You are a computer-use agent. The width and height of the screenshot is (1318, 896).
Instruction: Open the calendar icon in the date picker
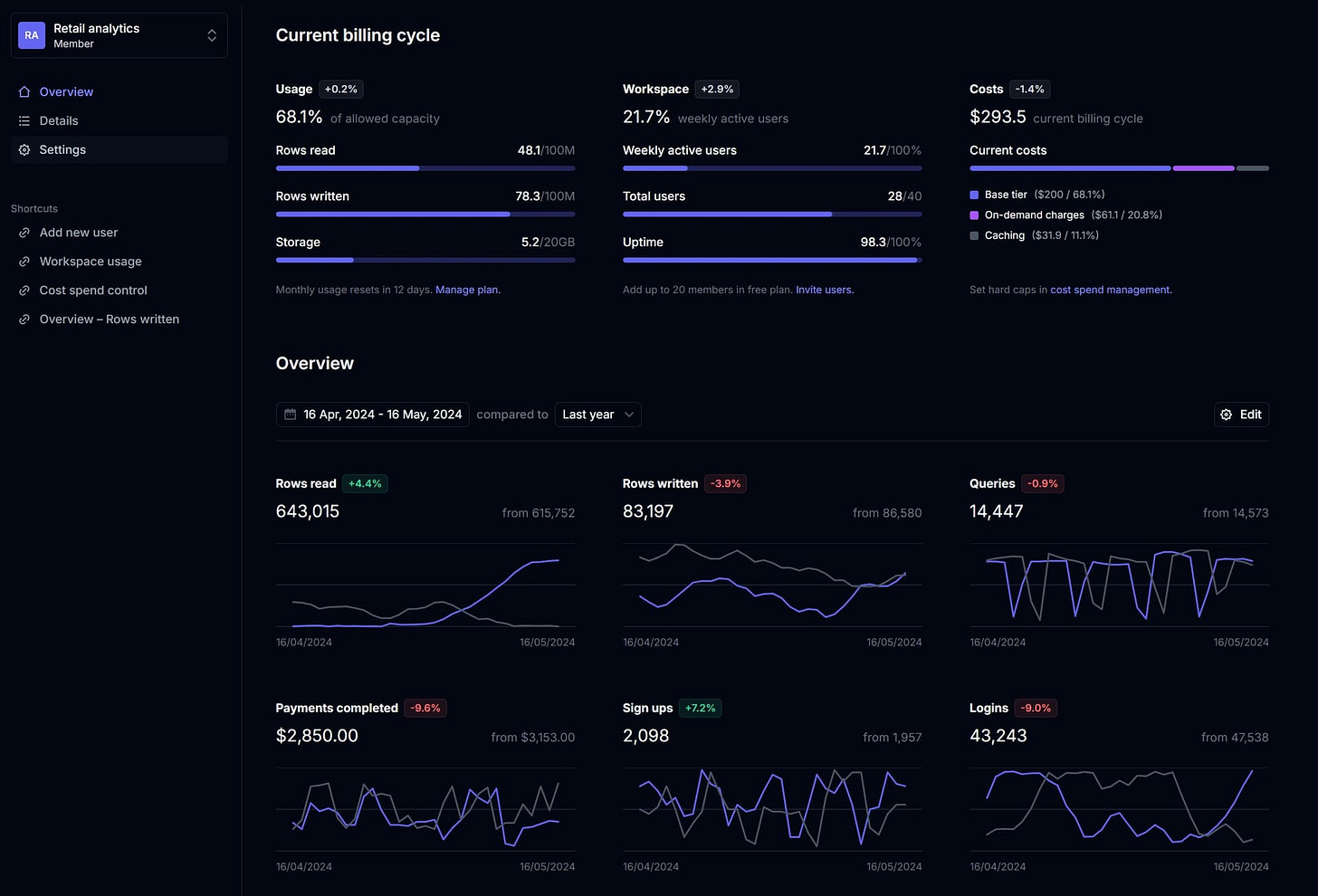(x=290, y=414)
